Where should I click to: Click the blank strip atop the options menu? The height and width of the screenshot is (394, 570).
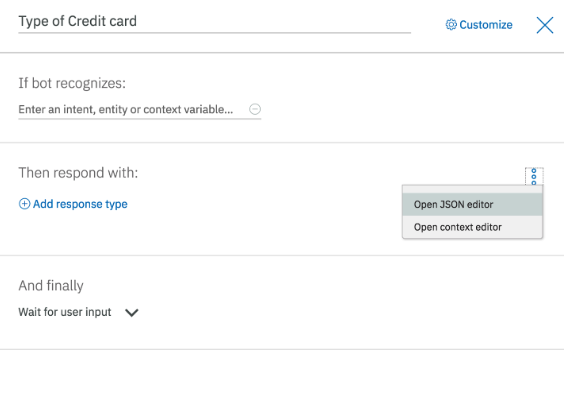point(472,189)
